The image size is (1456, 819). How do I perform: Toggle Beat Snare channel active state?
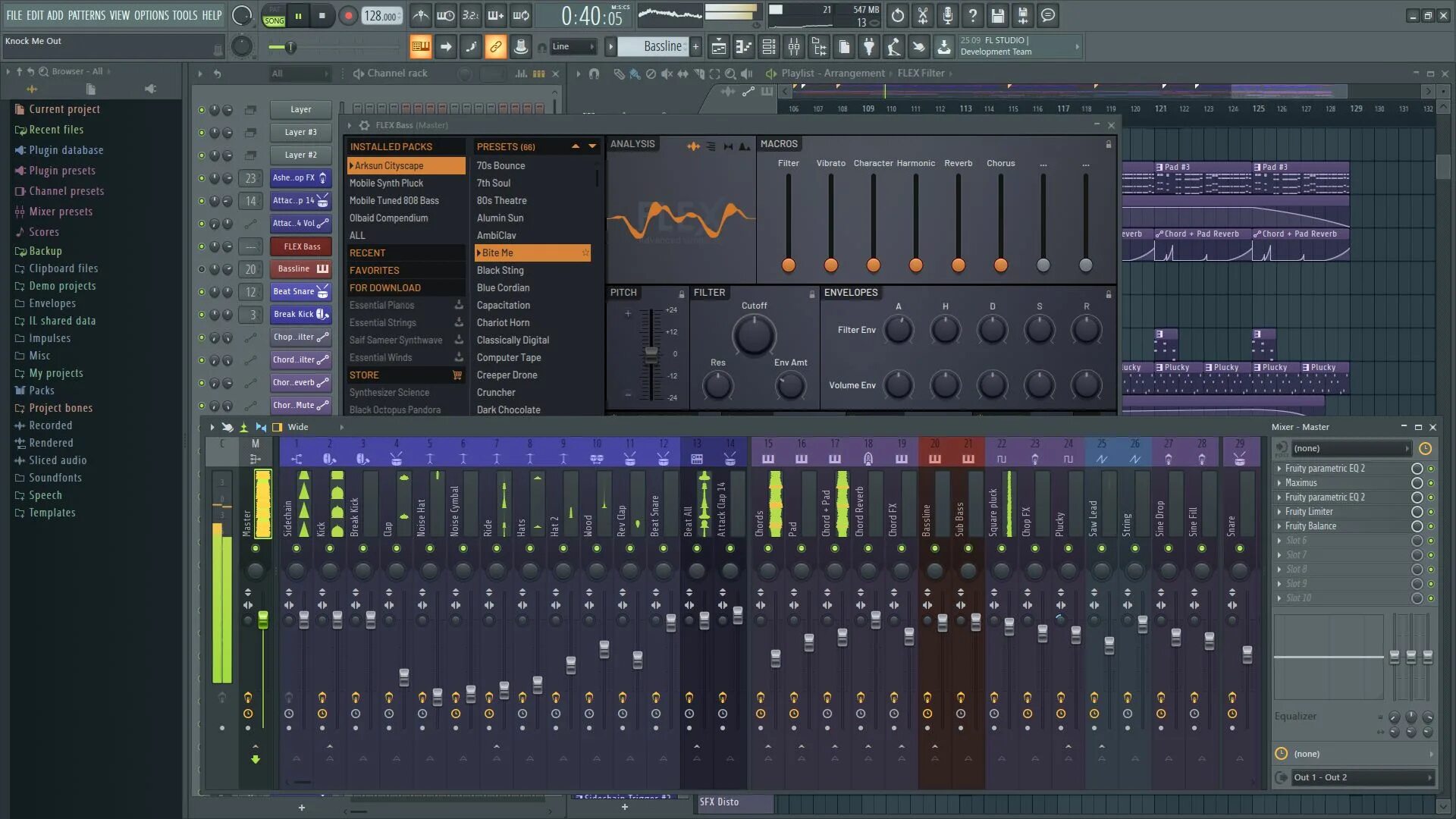[x=201, y=291]
